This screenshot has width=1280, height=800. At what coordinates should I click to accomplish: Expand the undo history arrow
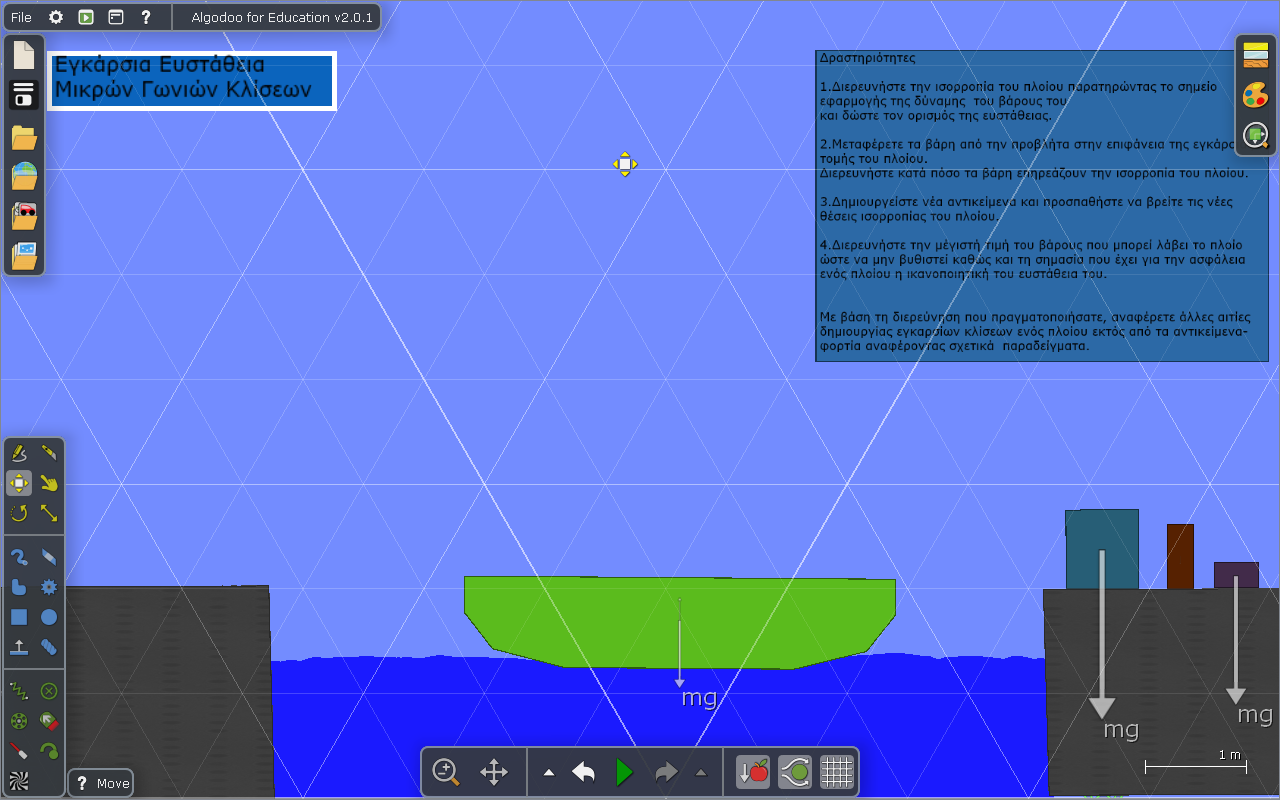point(549,772)
